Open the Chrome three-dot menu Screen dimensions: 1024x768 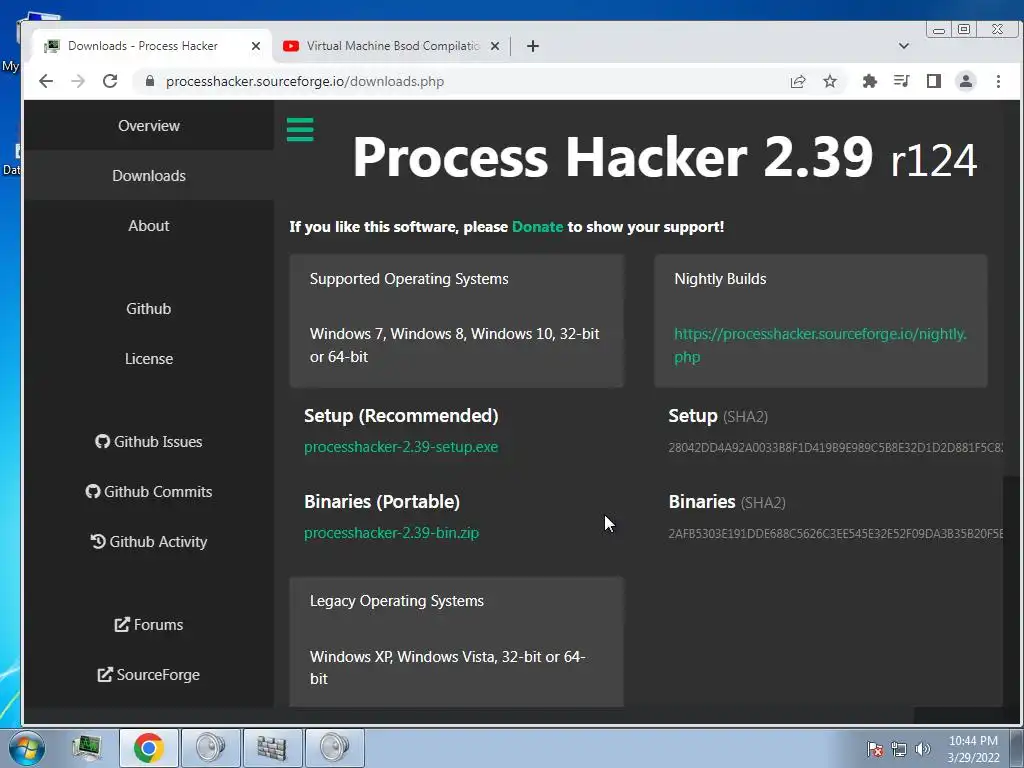998,82
